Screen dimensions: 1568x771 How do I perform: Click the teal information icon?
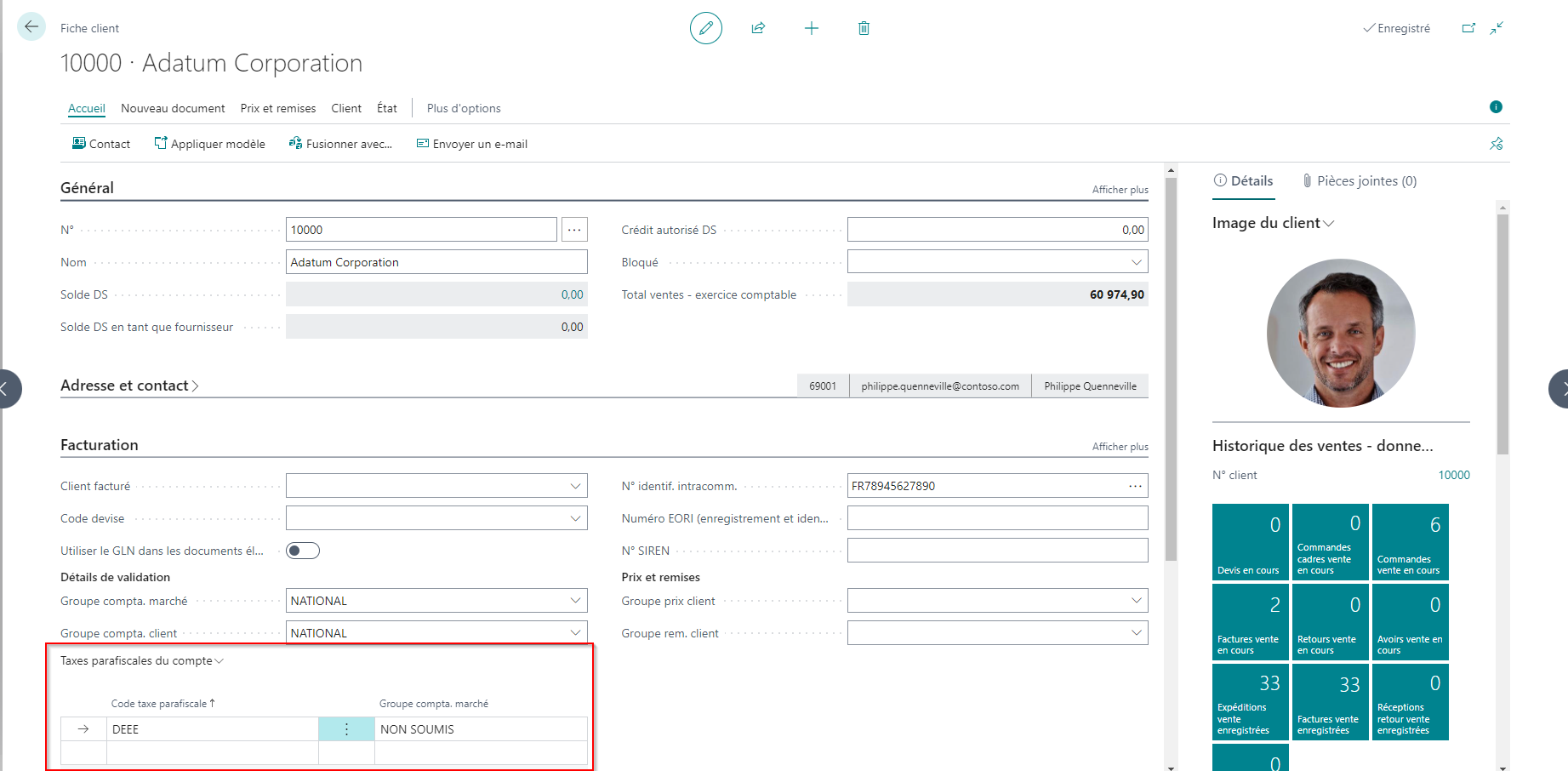[1496, 106]
